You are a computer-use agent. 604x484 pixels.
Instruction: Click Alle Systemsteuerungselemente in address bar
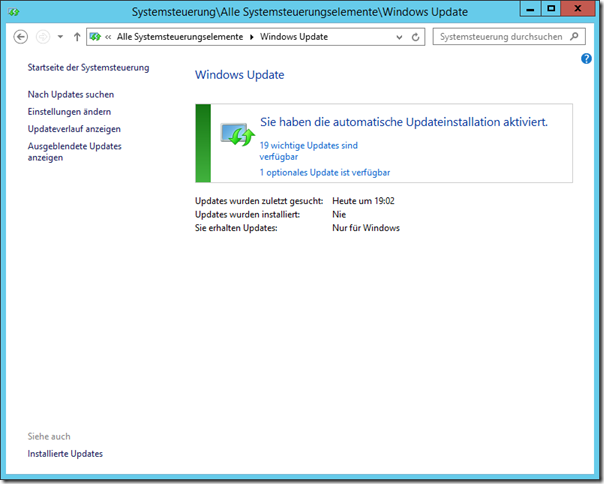pyautogui.click(x=180, y=37)
